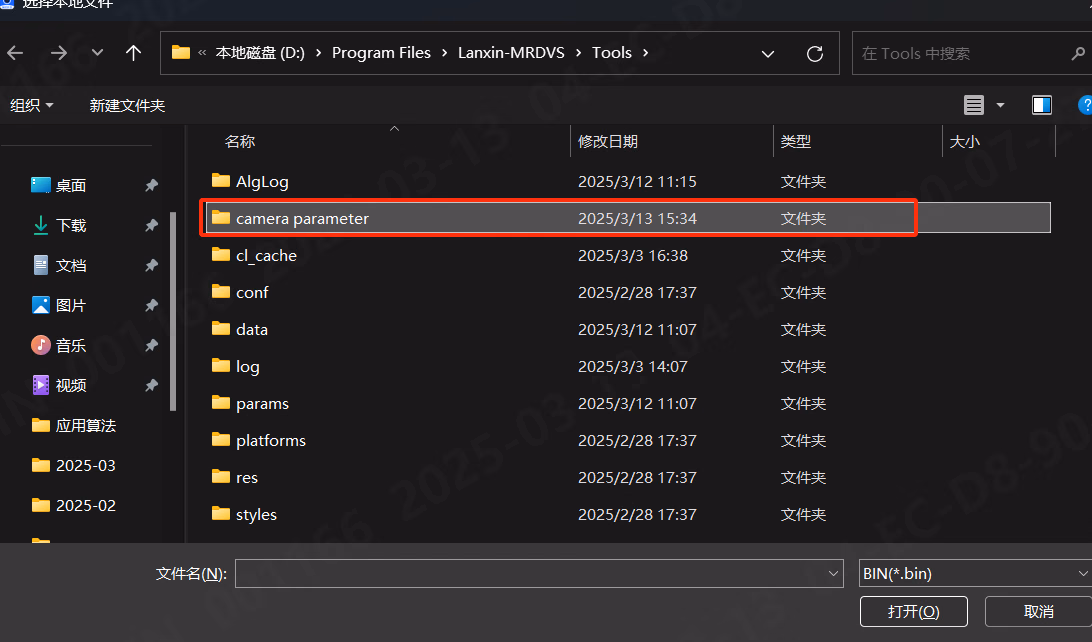Navigate to 本地磁盘 (D:) breadcrumb
This screenshot has width=1092, height=642.
[260, 53]
